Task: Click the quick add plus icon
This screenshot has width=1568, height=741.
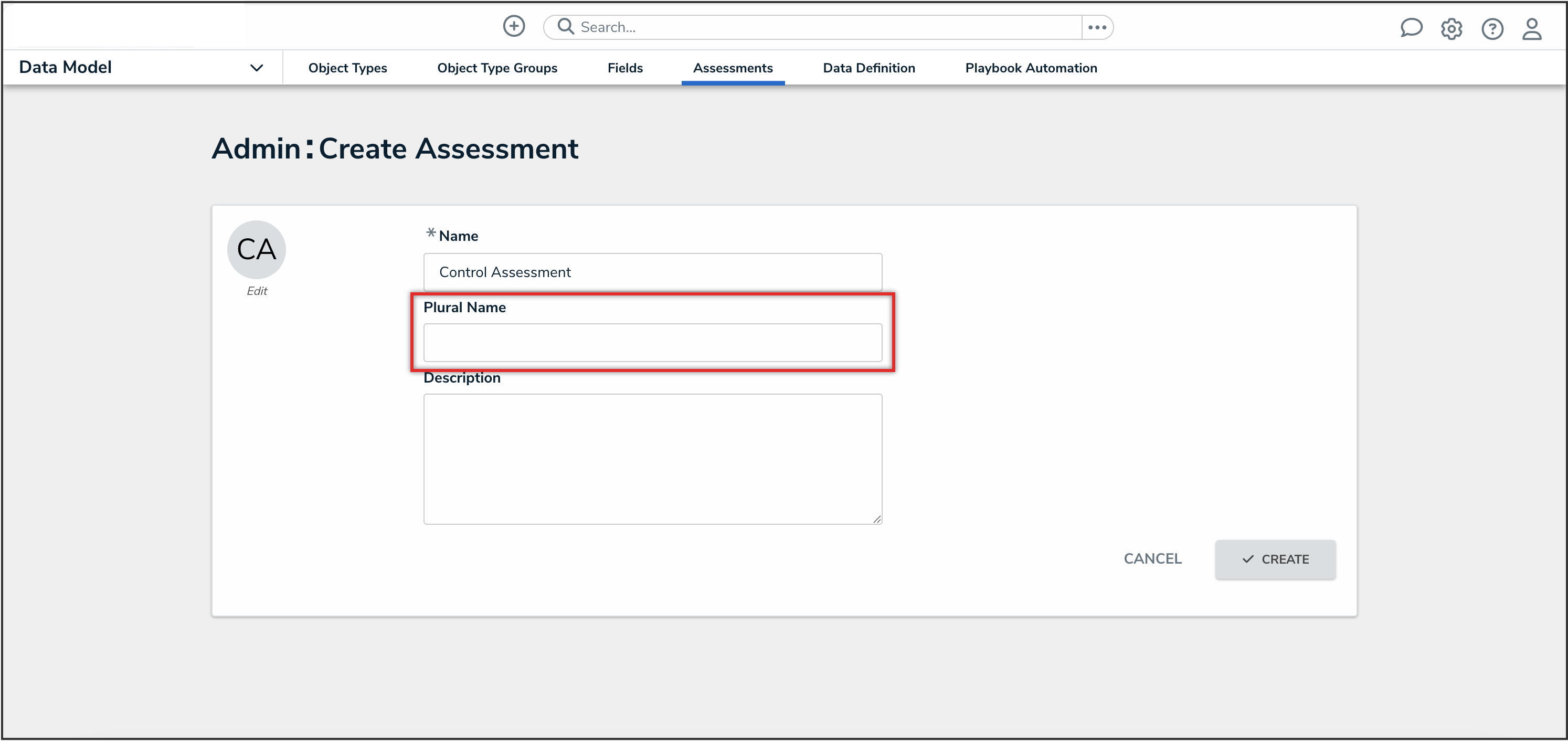Action: click(514, 26)
